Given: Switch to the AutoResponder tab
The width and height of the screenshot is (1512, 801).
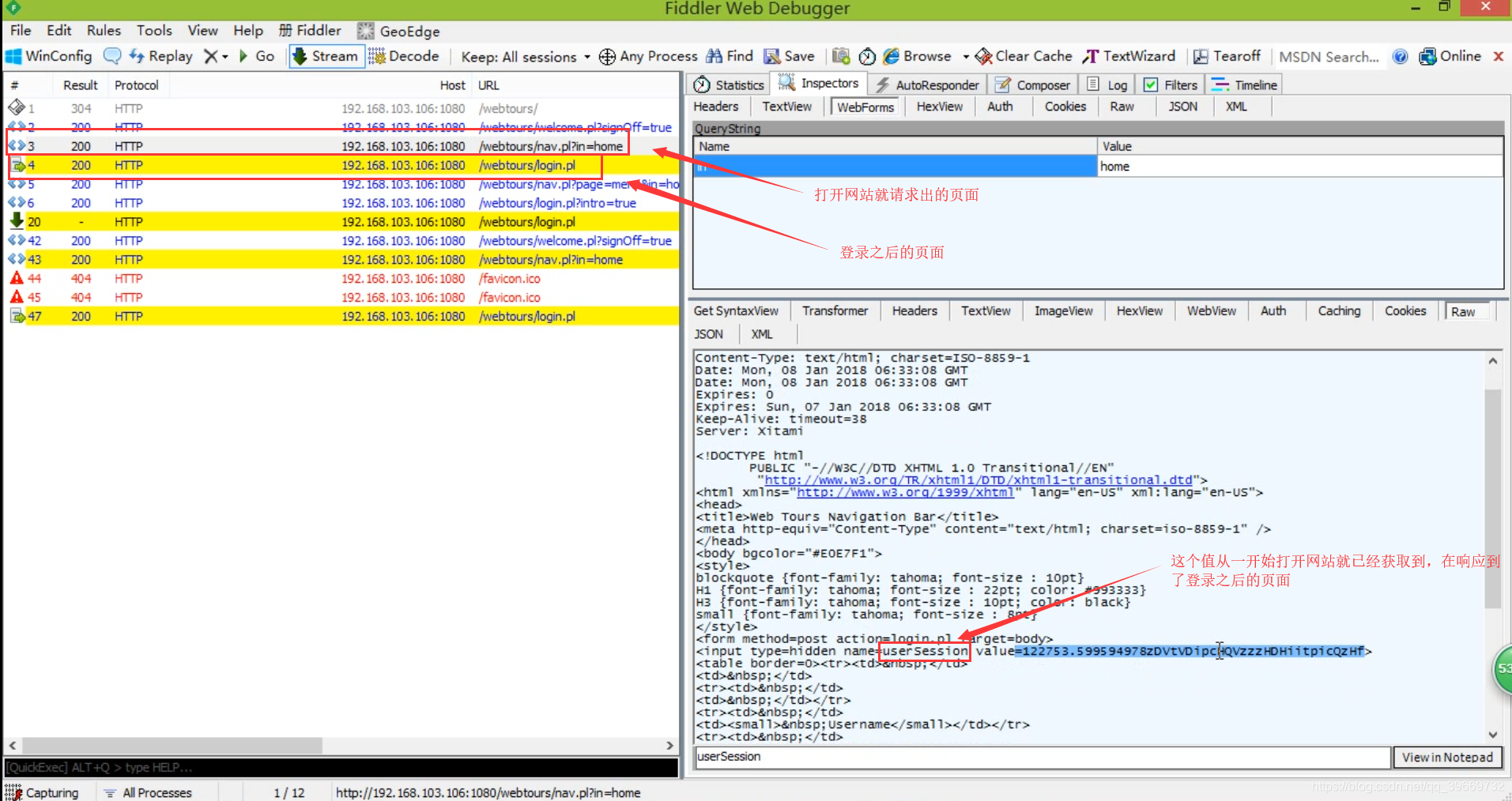Looking at the screenshot, I should click(x=927, y=85).
